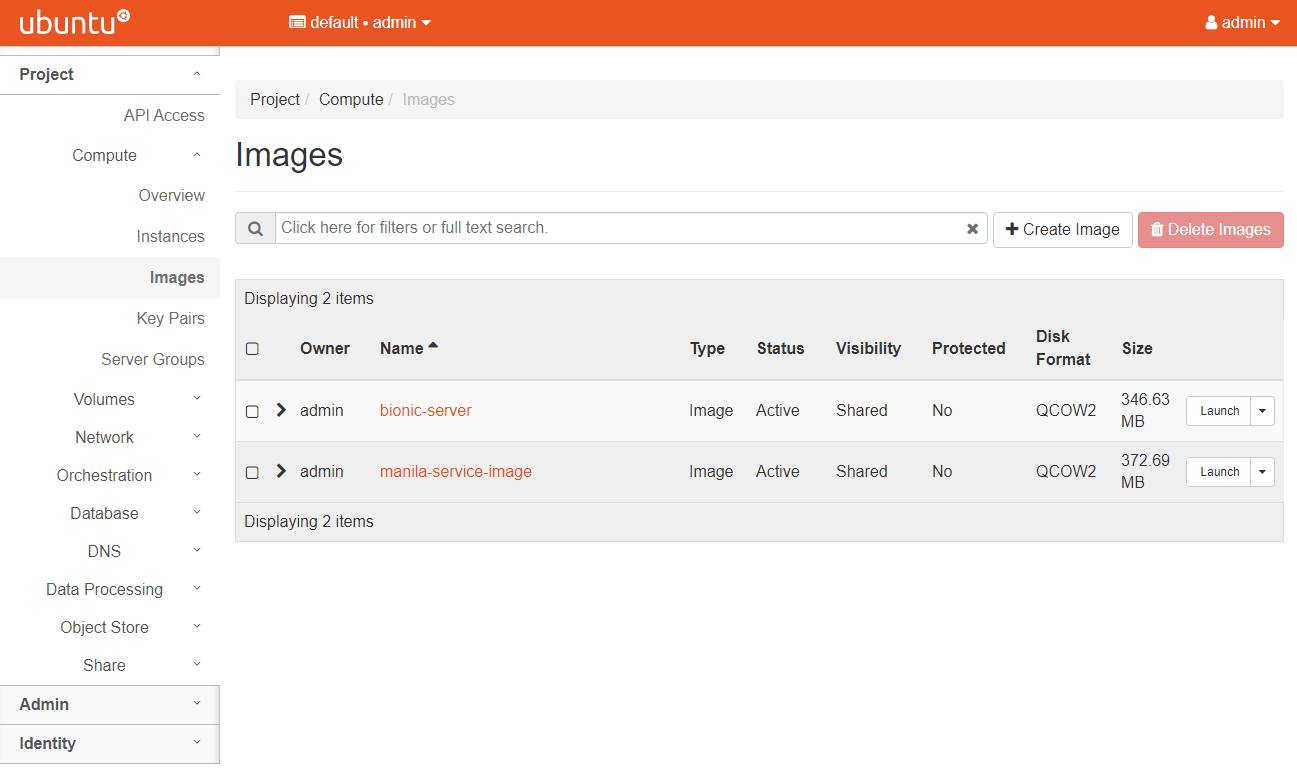Screen dimensions: 1297x775
Task: Expand the Volumes section in sidebar
Action: coord(104,400)
